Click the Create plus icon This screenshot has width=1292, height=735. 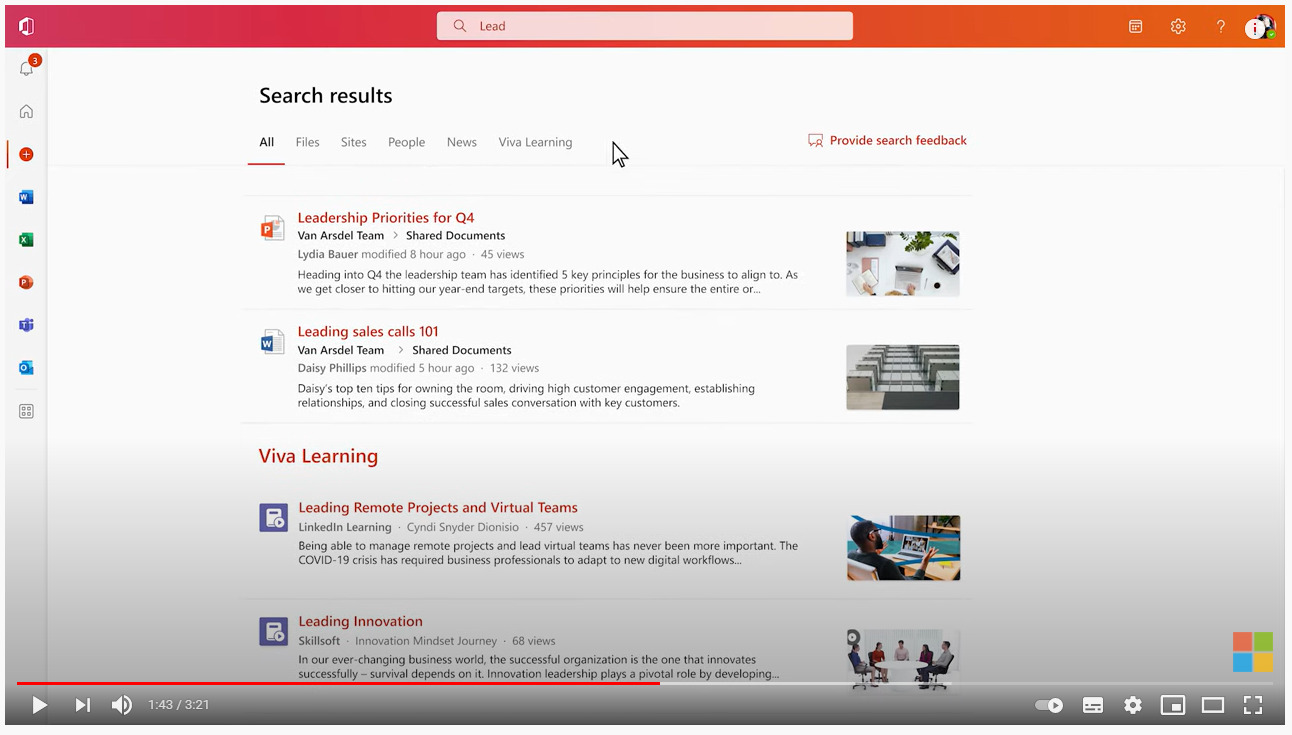coord(27,154)
